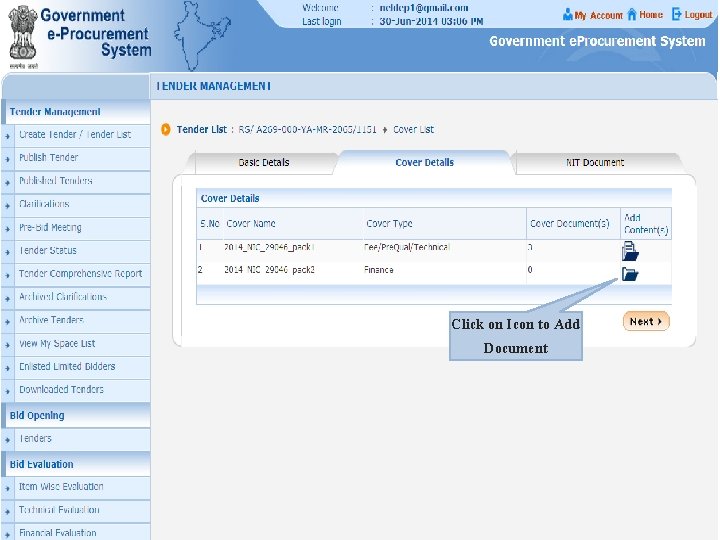Click cover name 2014_NIC_29046_pack1
720x540 pixels.
[x=269, y=247]
